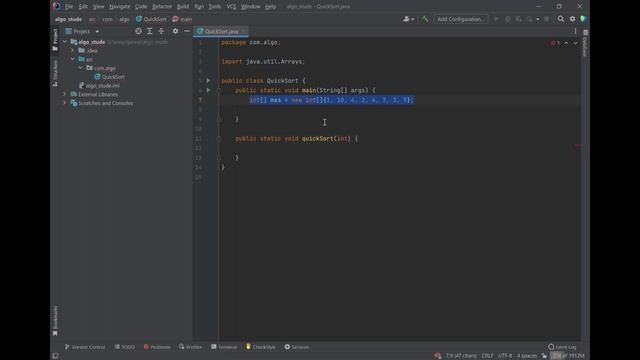Click the lock read-only icon in status bar
The width and height of the screenshot is (640, 360).
point(544,356)
